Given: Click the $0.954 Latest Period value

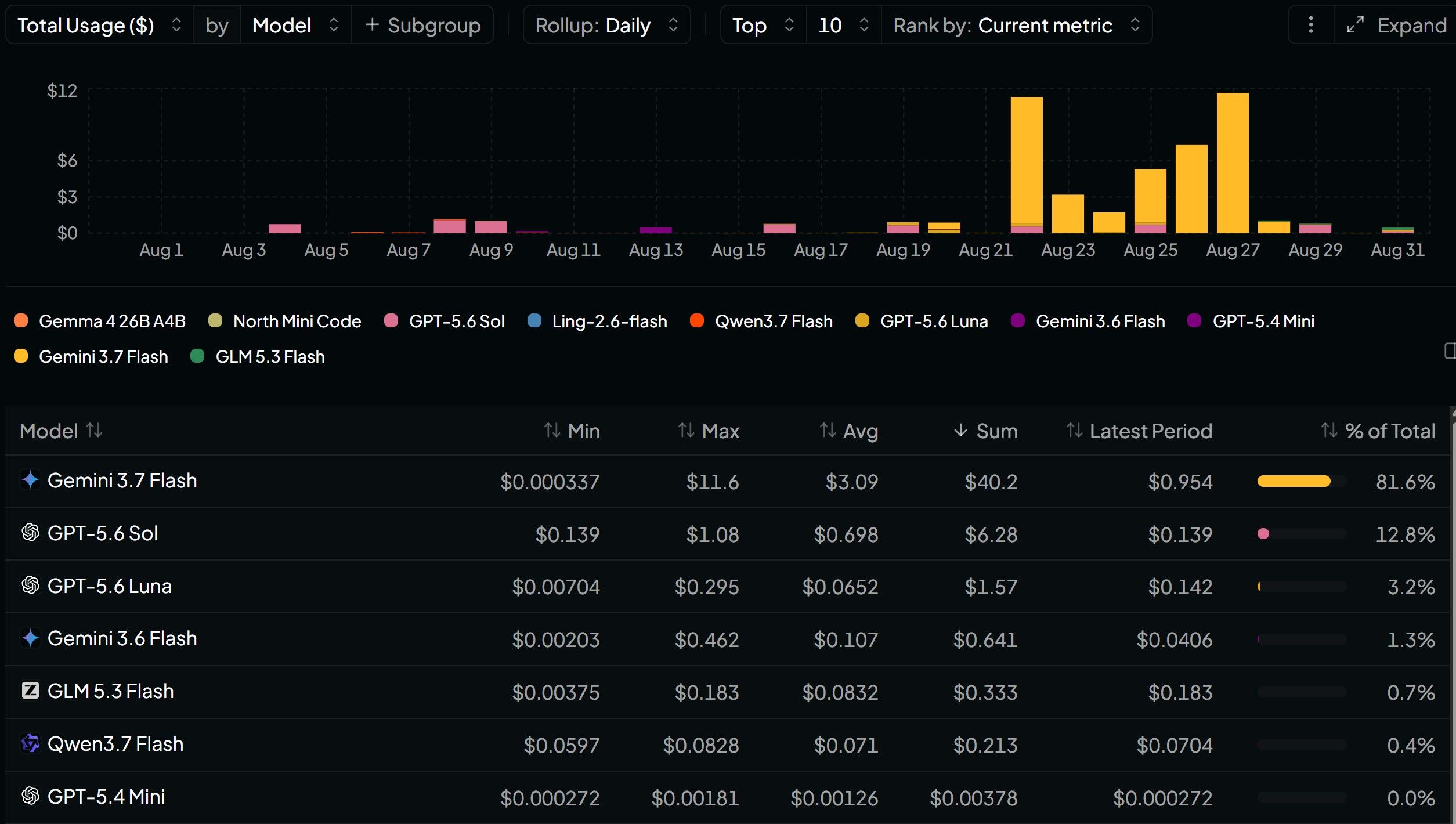Looking at the screenshot, I should pyautogui.click(x=1180, y=482).
